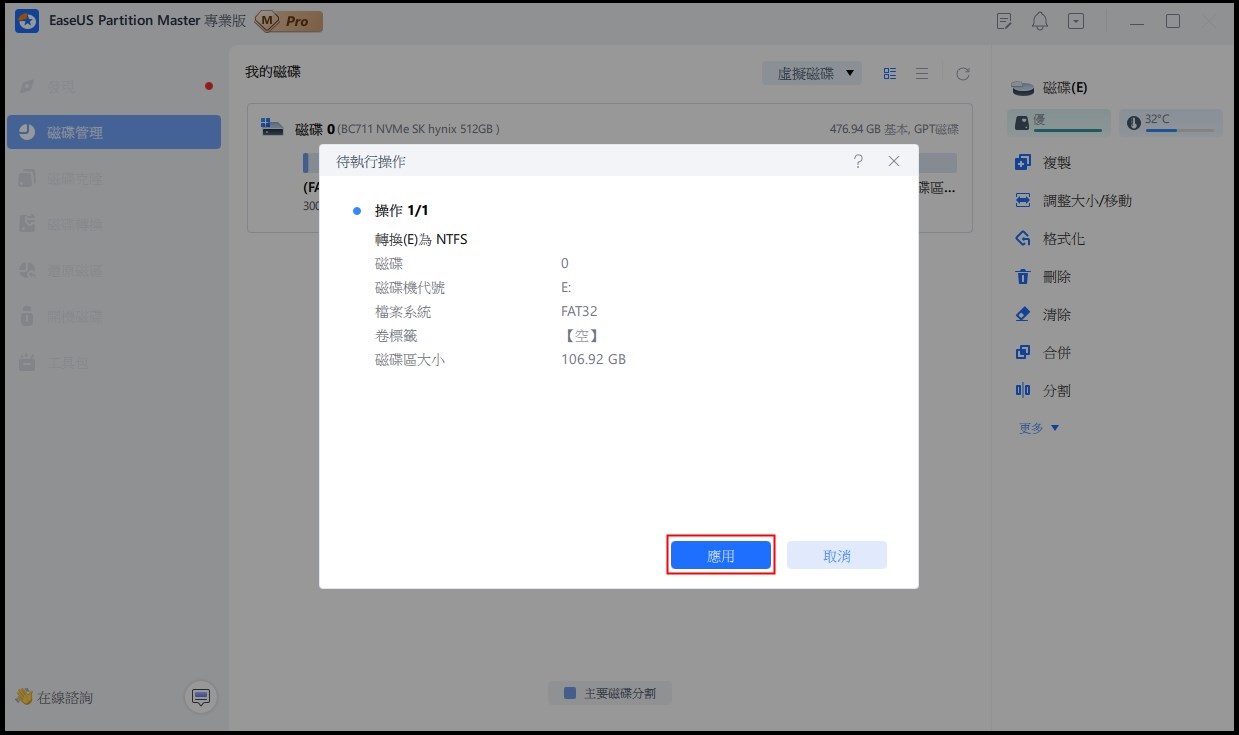Open the feedback icon in title bar
The height and width of the screenshot is (735, 1239).
tap(1003, 20)
